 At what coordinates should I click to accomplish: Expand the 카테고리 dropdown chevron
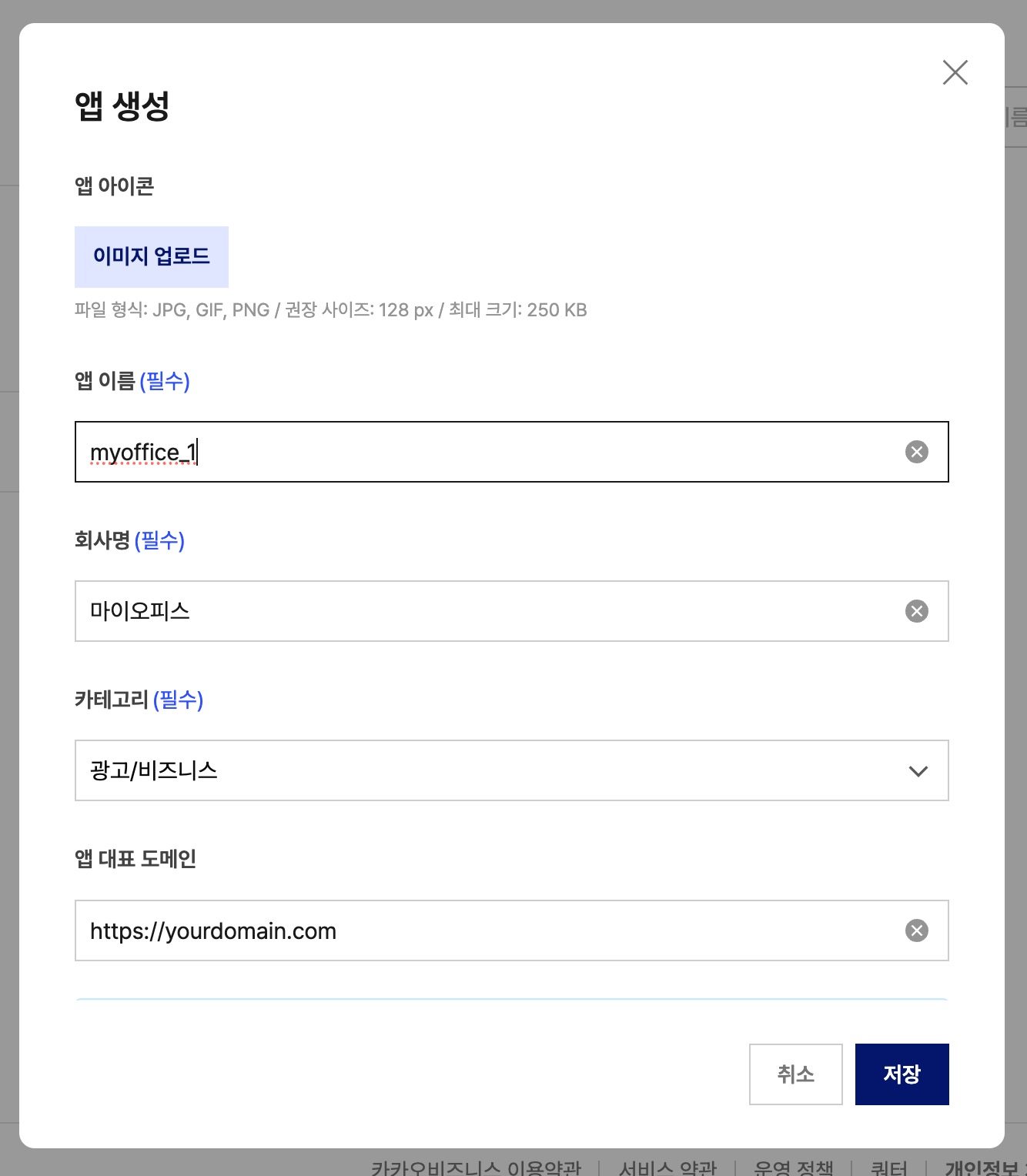[918, 771]
